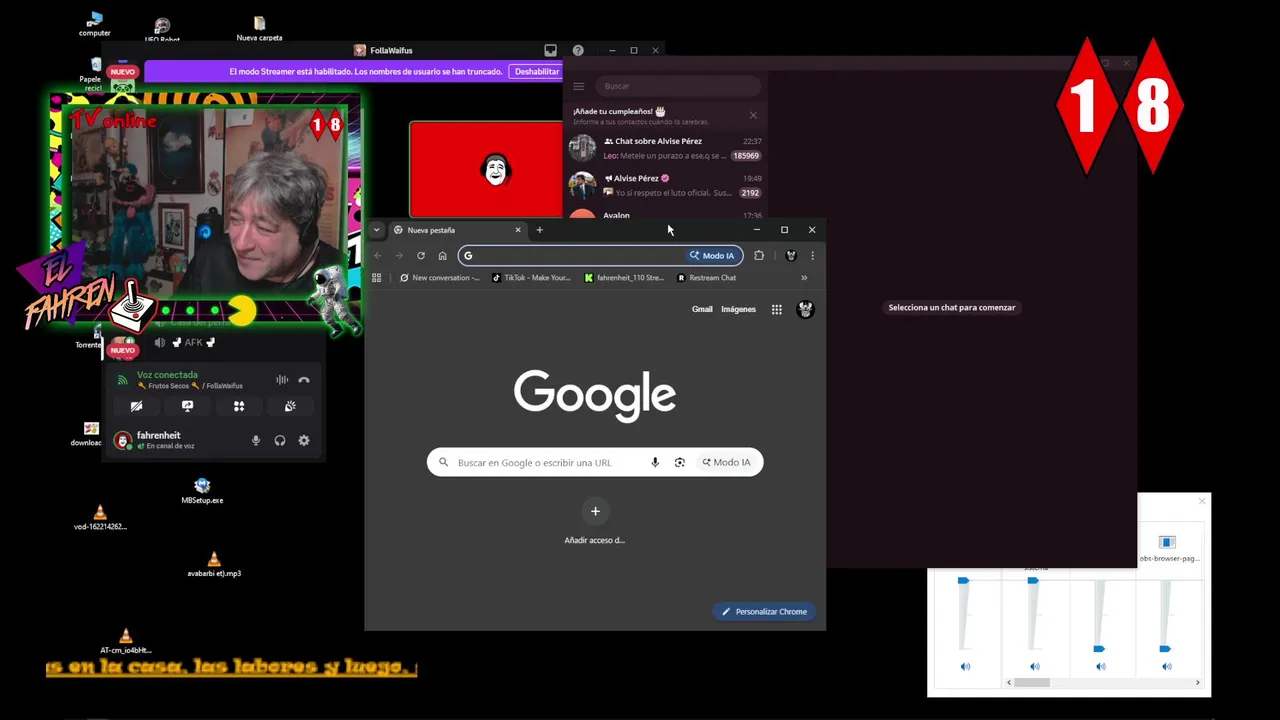Mute obs-browser-page in volume mixer

tap(1167, 666)
